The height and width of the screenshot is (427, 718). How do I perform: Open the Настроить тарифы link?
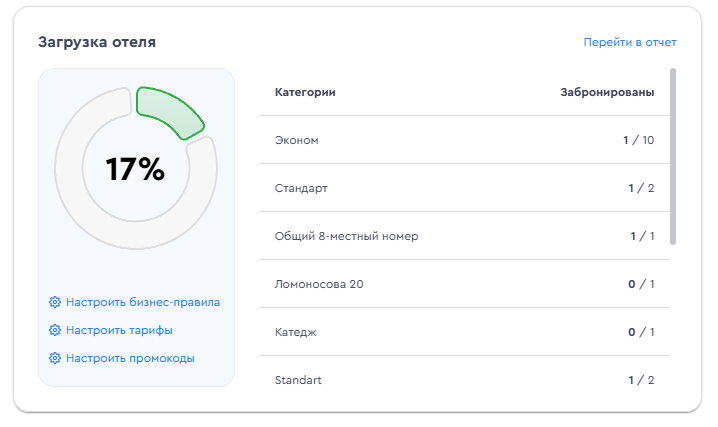click(119, 330)
